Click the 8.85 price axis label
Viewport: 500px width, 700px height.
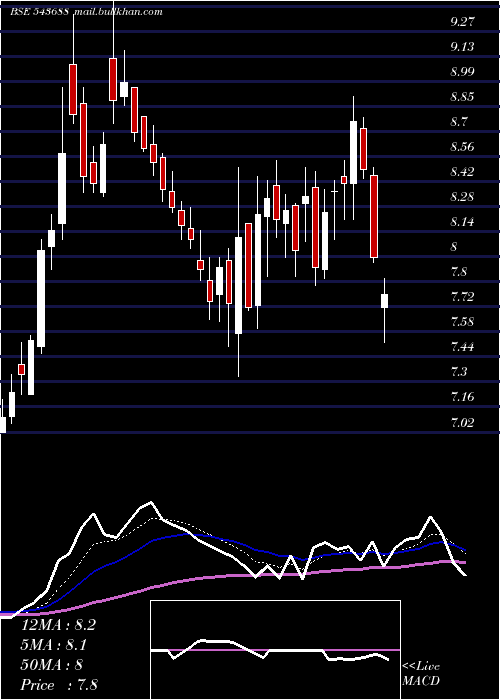pyautogui.click(x=462, y=96)
